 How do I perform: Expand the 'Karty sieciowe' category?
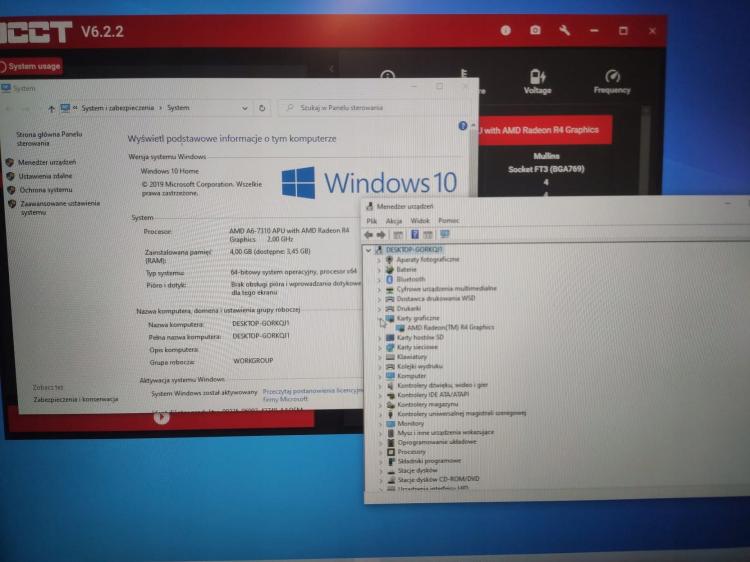(380, 348)
